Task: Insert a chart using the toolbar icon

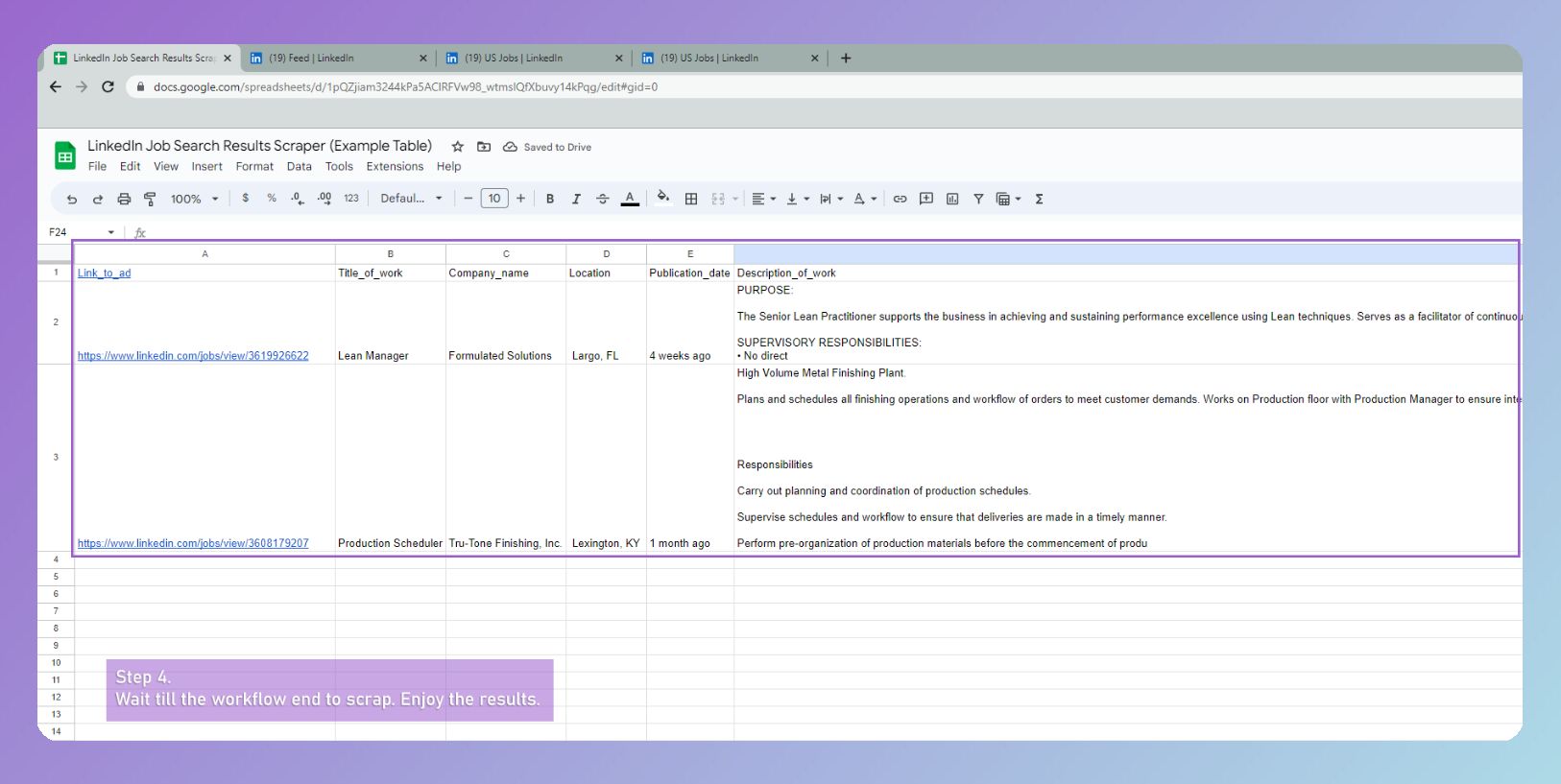Action: 952,199
